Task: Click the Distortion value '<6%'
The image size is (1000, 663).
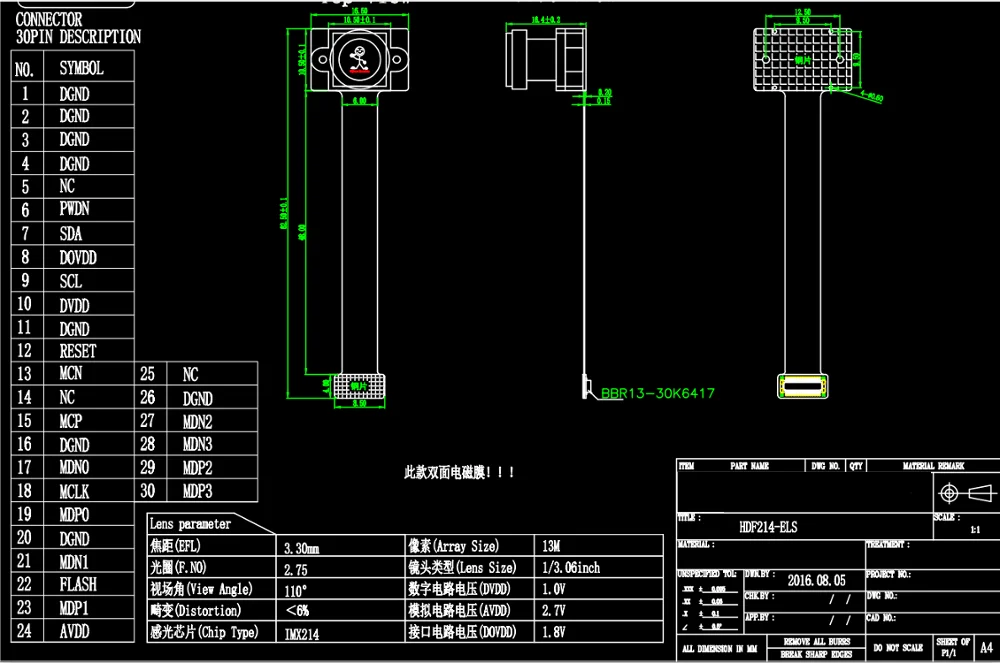Action: pos(297,611)
